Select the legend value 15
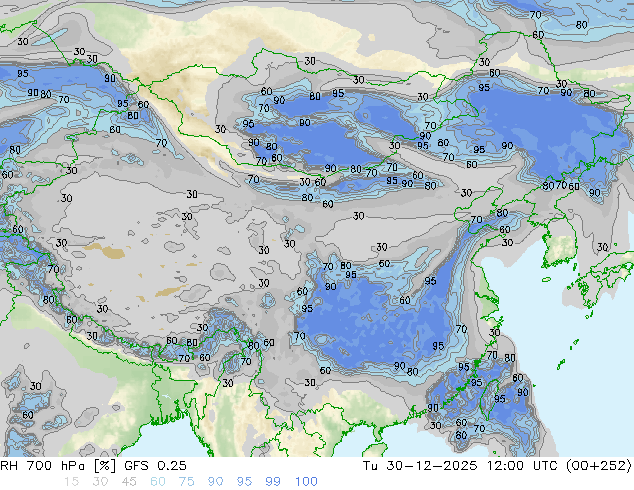 [71, 482]
